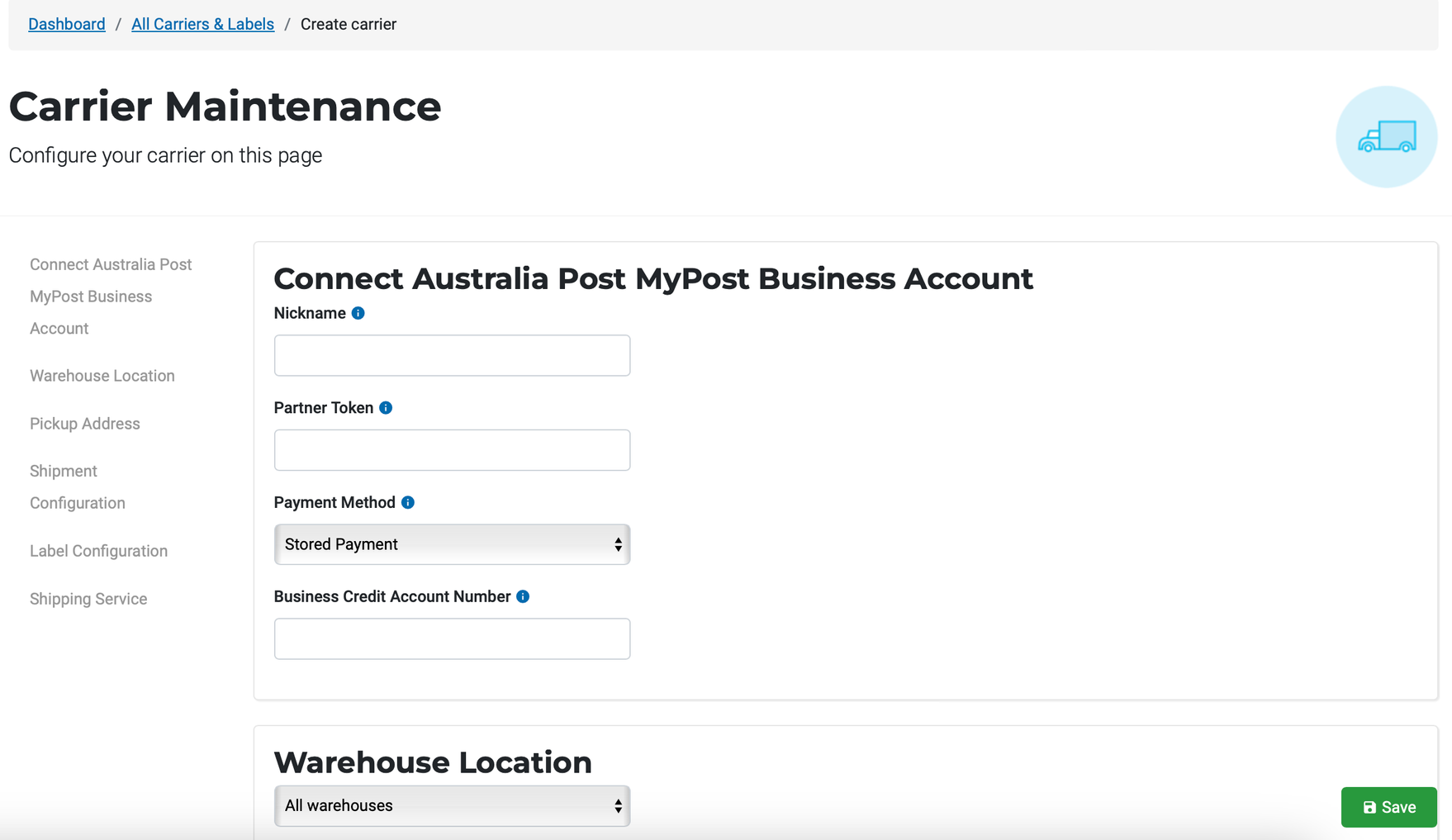Click the Carrier Maintenance page title
Viewport: 1452px width, 840px height.
(225, 107)
